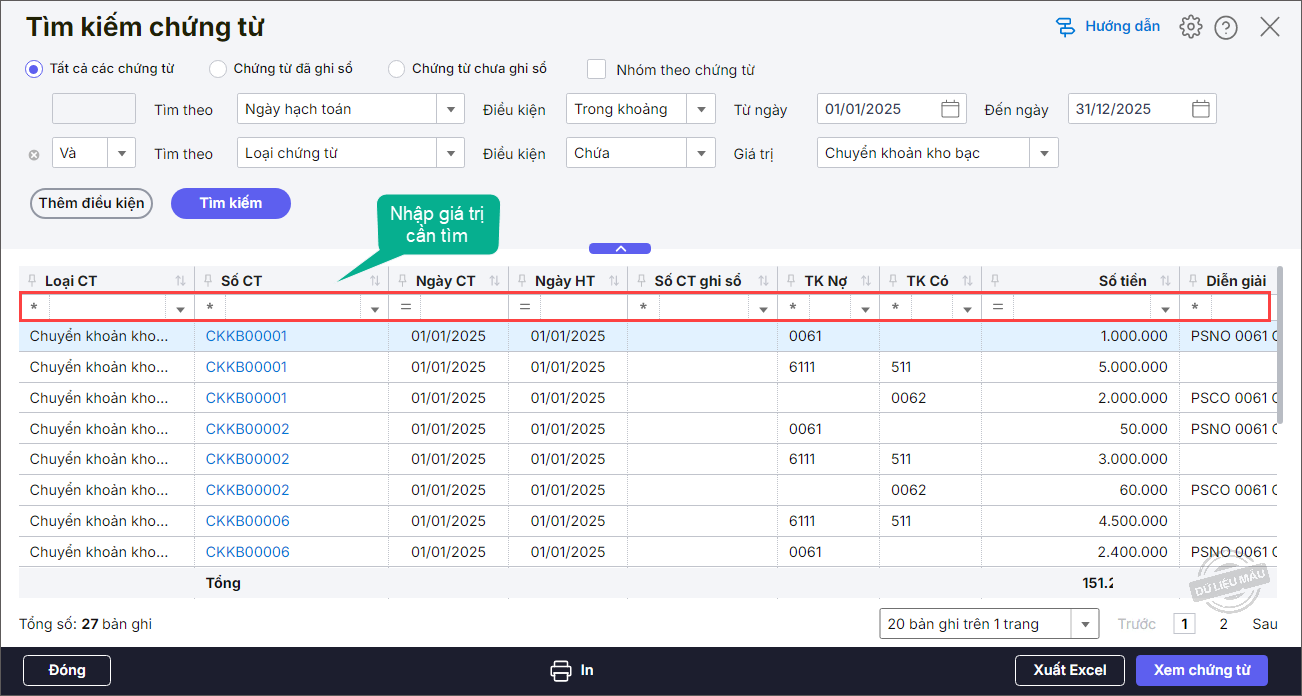Go to next page with Sau
The width and height of the screenshot is (1302, 696).
click(1264, 624)
